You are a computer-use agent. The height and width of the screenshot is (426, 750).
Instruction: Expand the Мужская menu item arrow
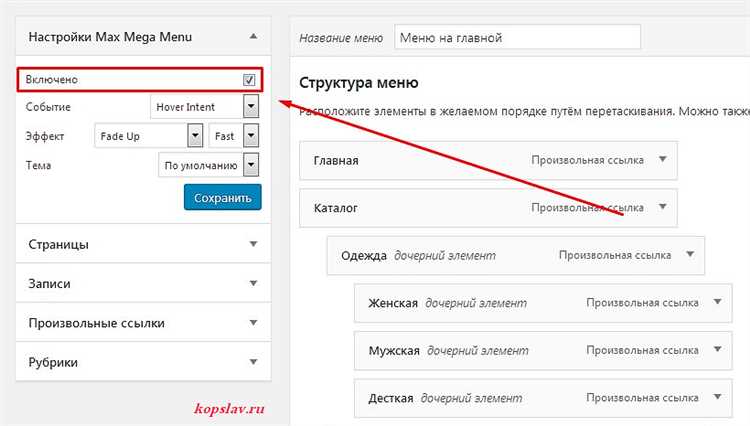(717, 349)
